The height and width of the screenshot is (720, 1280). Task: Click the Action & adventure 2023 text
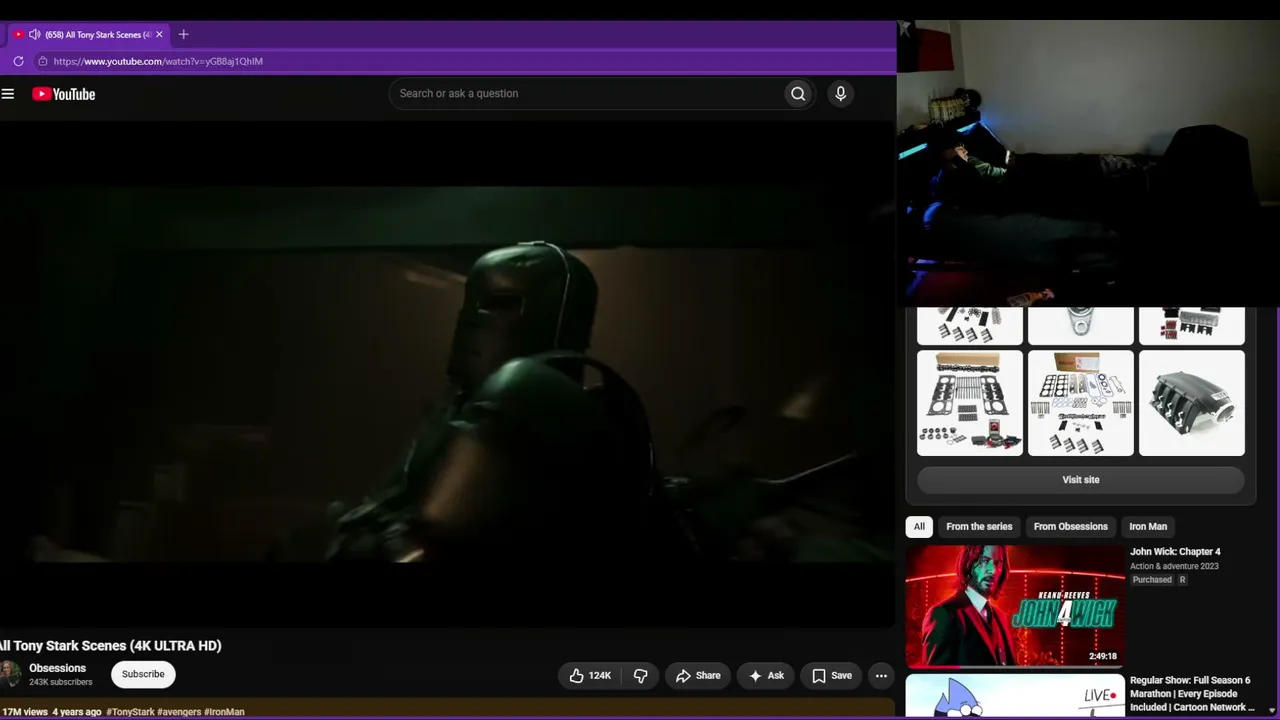click(x=1174, y=566)
